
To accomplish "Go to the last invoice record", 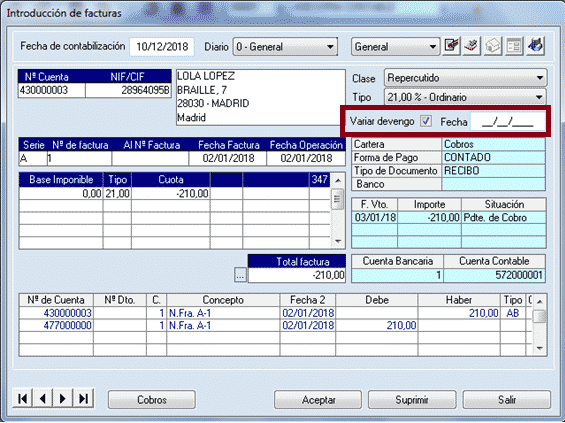I will point(83,398).
